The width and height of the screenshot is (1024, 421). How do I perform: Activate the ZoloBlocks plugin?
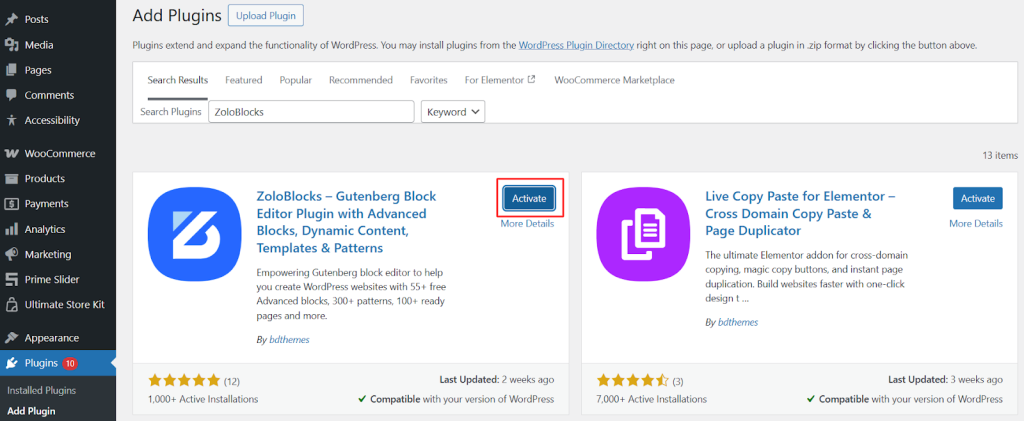(x=529, y=199)
